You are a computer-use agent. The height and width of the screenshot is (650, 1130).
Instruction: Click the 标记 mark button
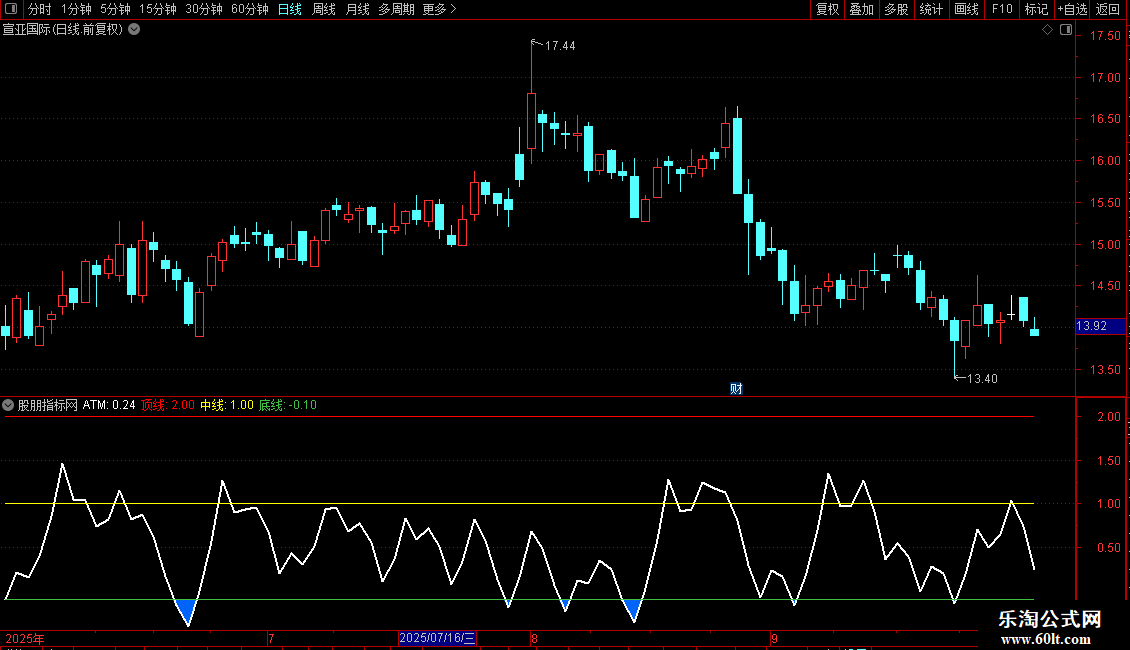coord(1036,9)
